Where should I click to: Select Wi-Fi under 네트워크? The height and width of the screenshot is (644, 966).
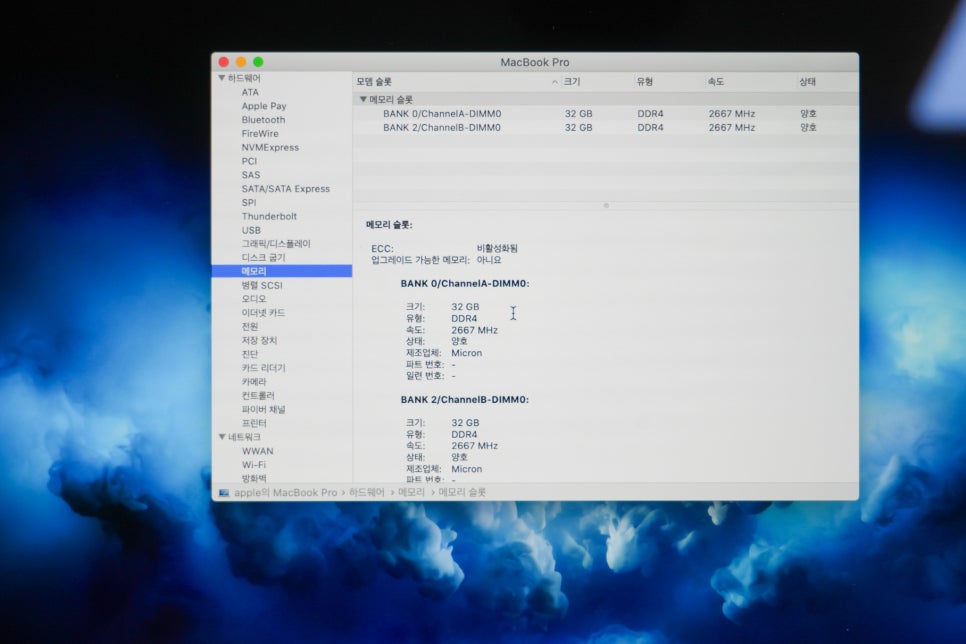(x=254, y=465)
